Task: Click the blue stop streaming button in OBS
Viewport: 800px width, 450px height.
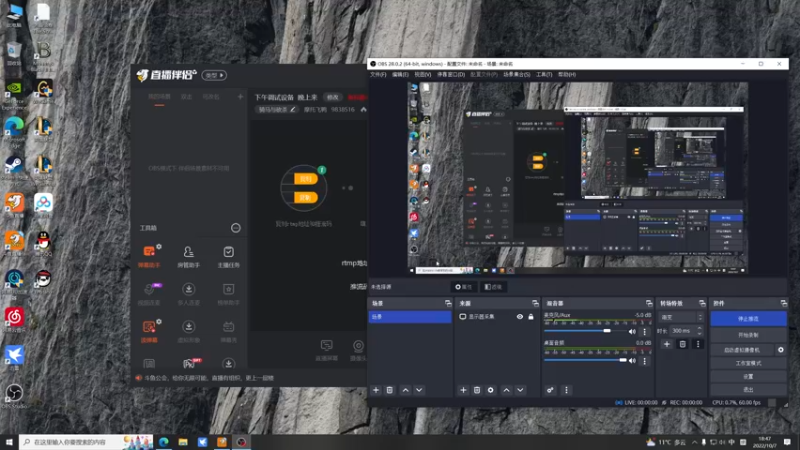Action: [748, 319]
